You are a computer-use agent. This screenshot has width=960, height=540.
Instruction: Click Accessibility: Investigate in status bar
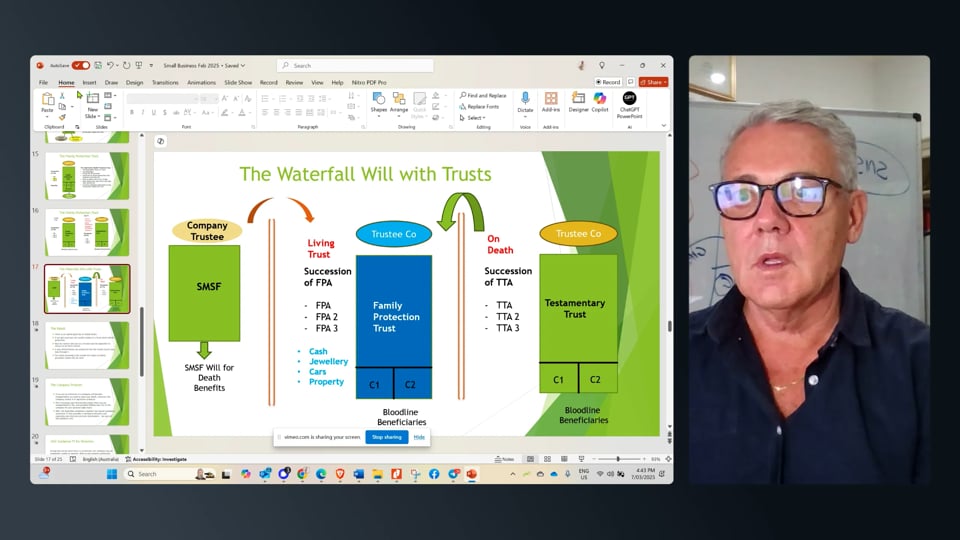pyautogui.click(x=156, y=459)
